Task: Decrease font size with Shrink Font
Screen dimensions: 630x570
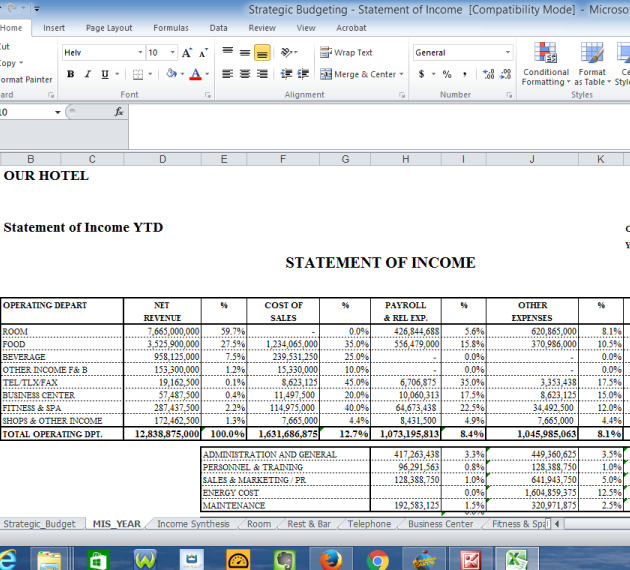Action: tap(204, 53)
